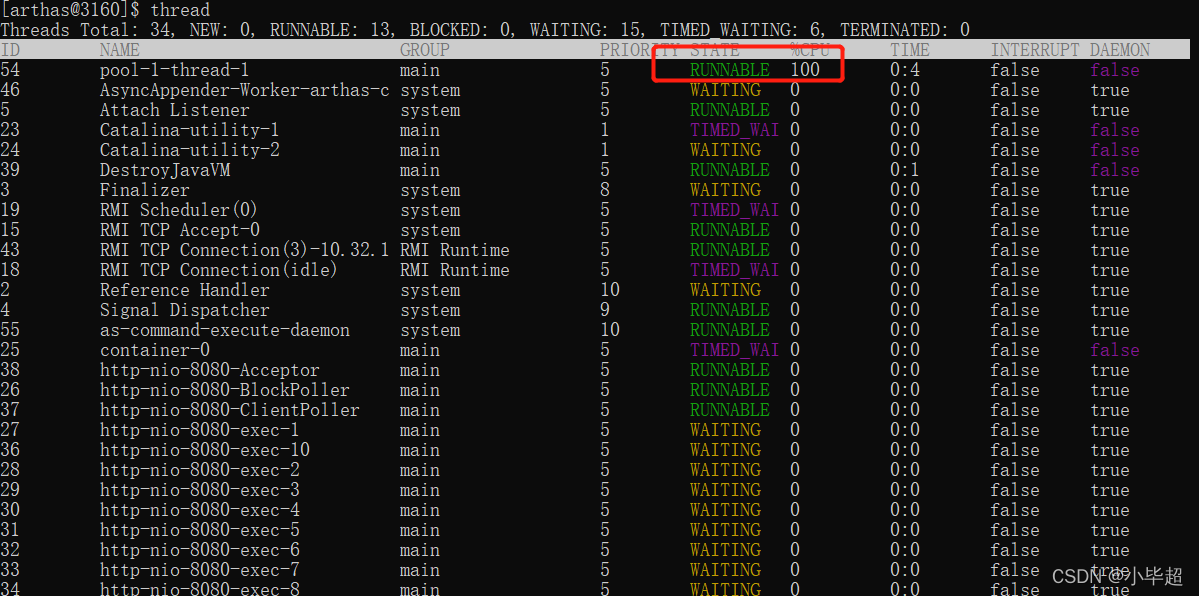Click the TIME column header
1199x596 pixels.
coord(910,50)
